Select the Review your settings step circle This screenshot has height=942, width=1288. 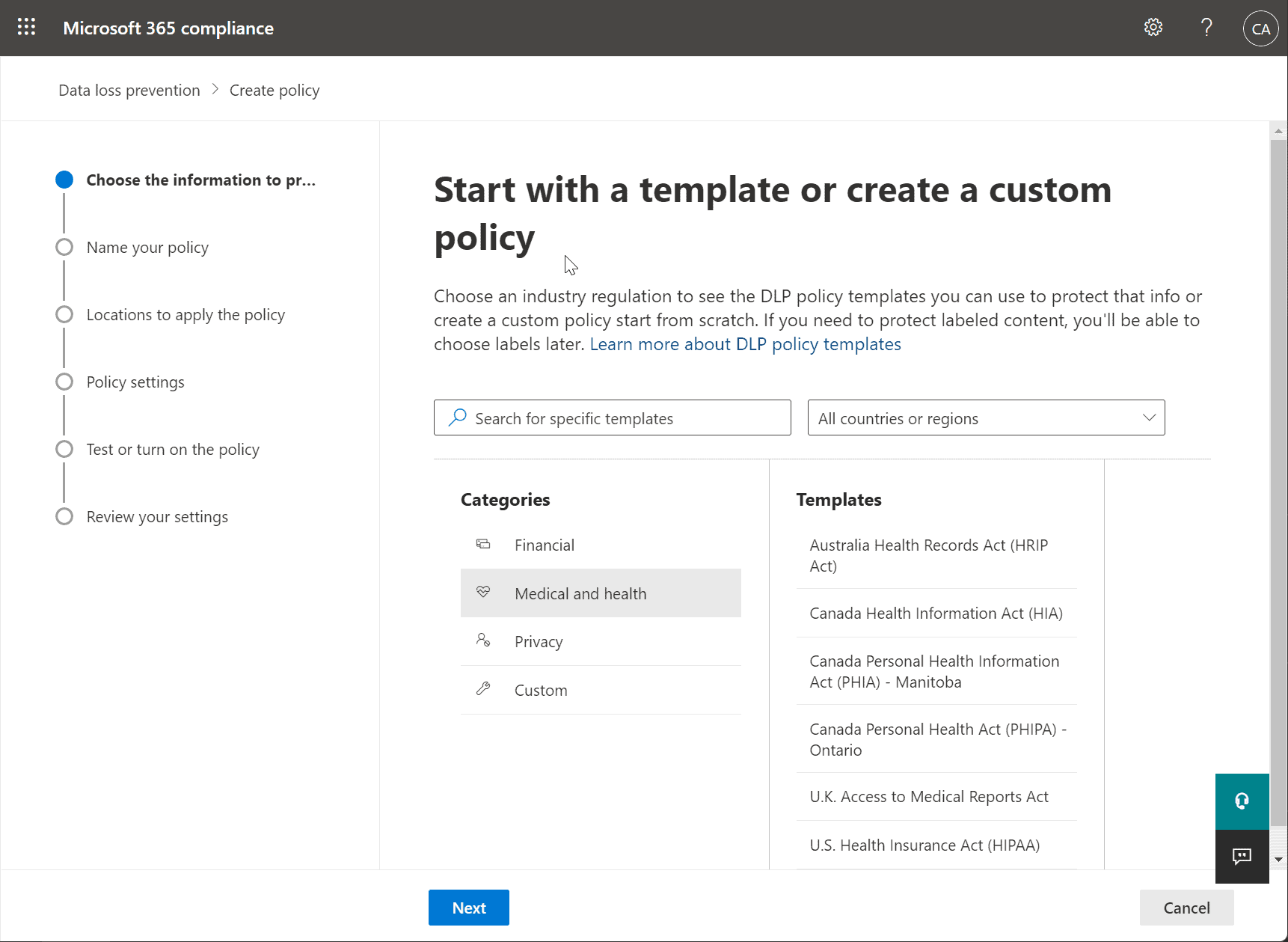pyautogui.click(x=64, y=516)
